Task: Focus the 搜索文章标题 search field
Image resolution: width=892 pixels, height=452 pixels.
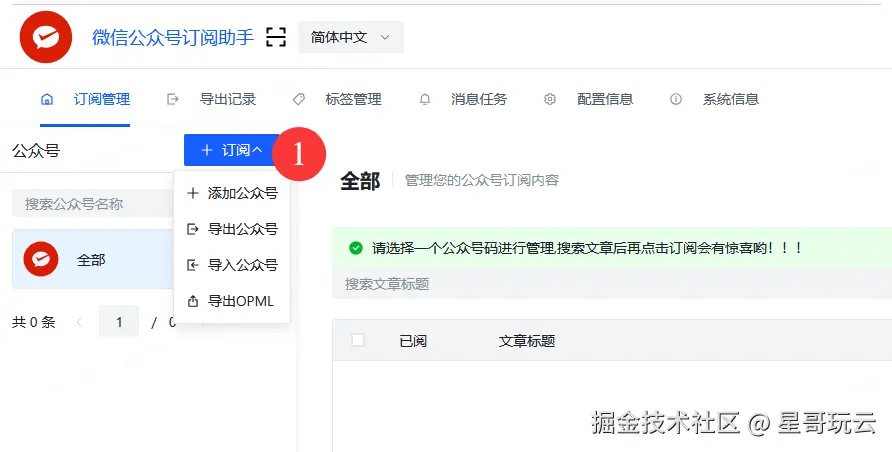Action: tap(612, 284)
